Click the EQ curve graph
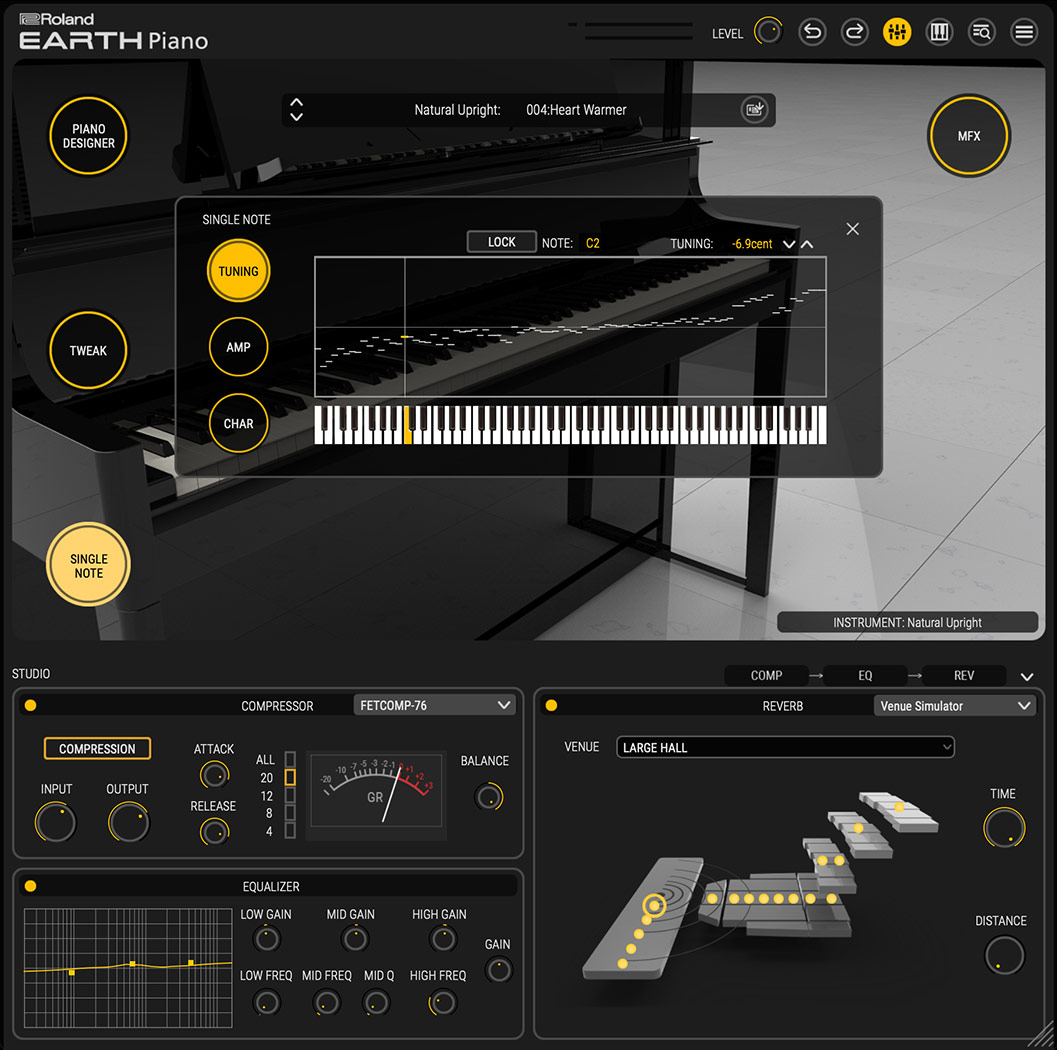Screen dimensions: 1057x1050 128,968
